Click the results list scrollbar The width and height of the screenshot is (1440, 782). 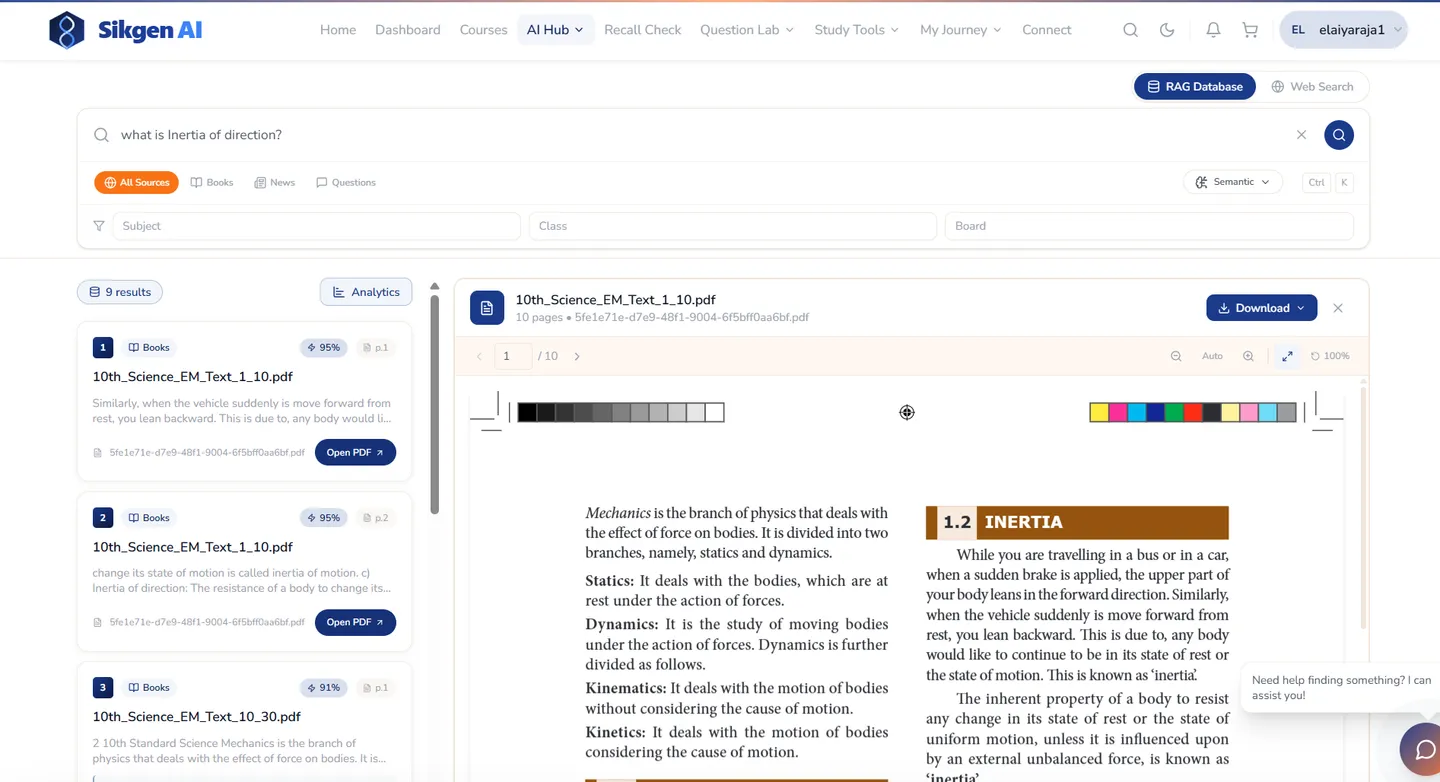pyautogui.click(x=434, y=404)
